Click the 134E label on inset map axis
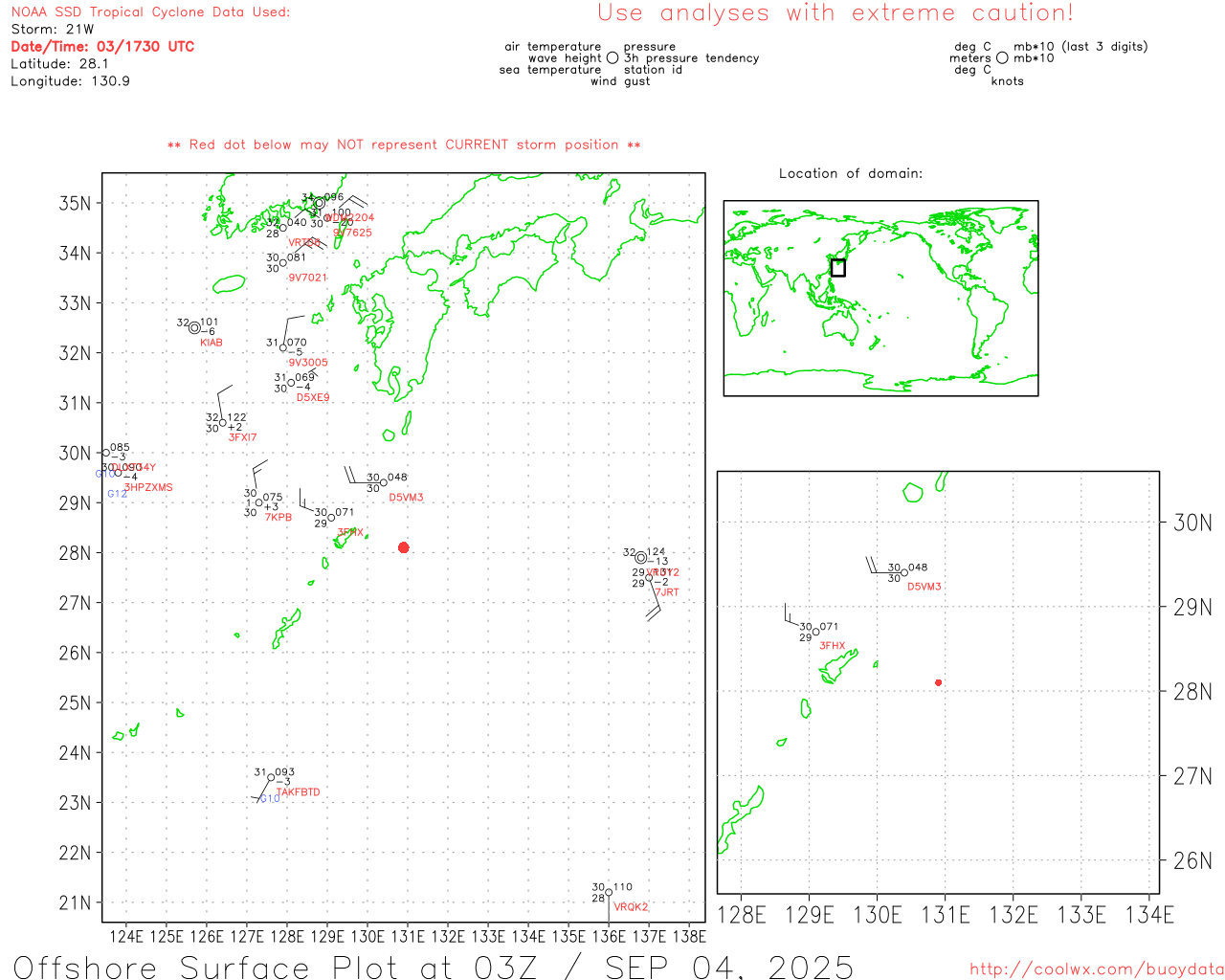 click(1150, 915)
